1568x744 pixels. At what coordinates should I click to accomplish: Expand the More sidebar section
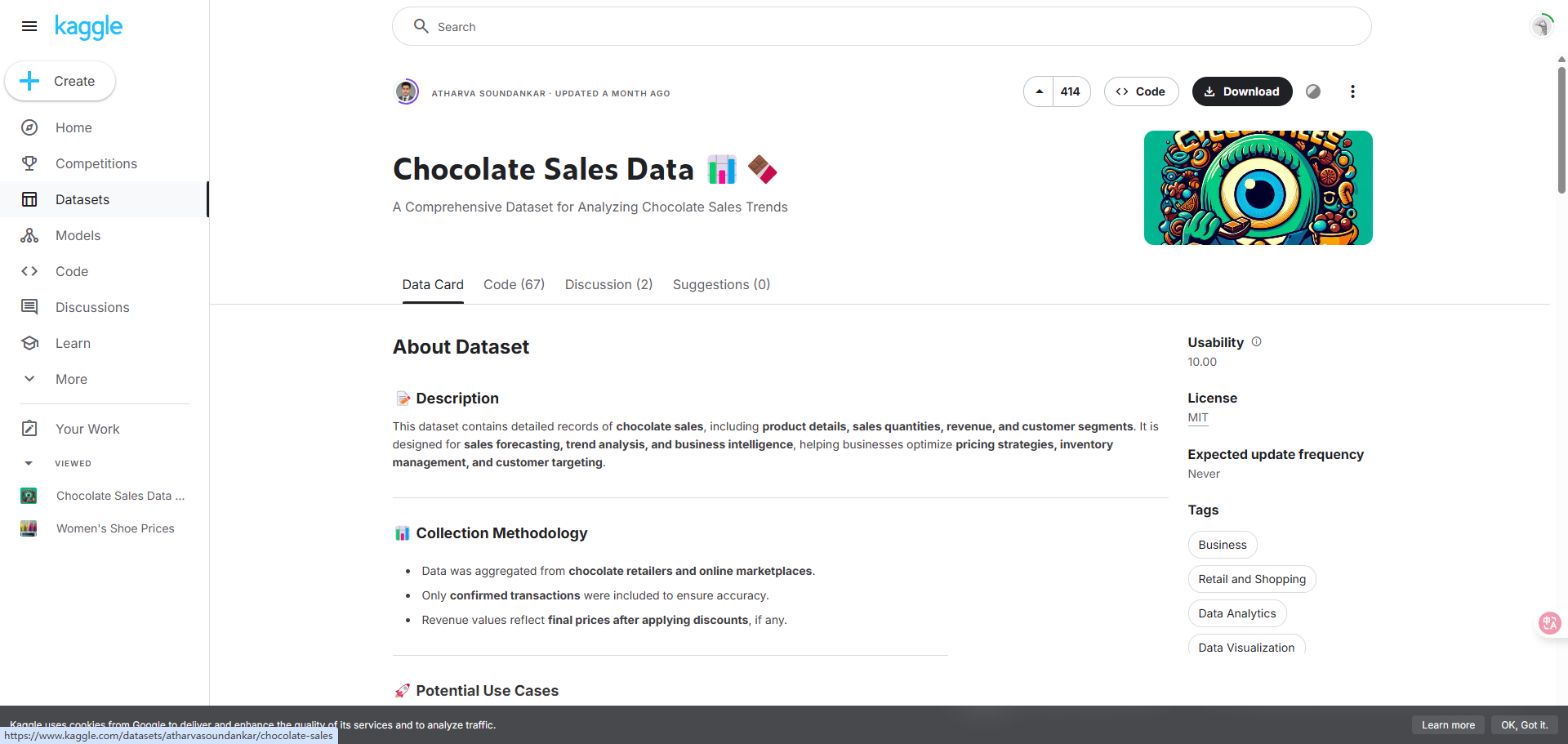pyautogui.click(x=71, y=379)
